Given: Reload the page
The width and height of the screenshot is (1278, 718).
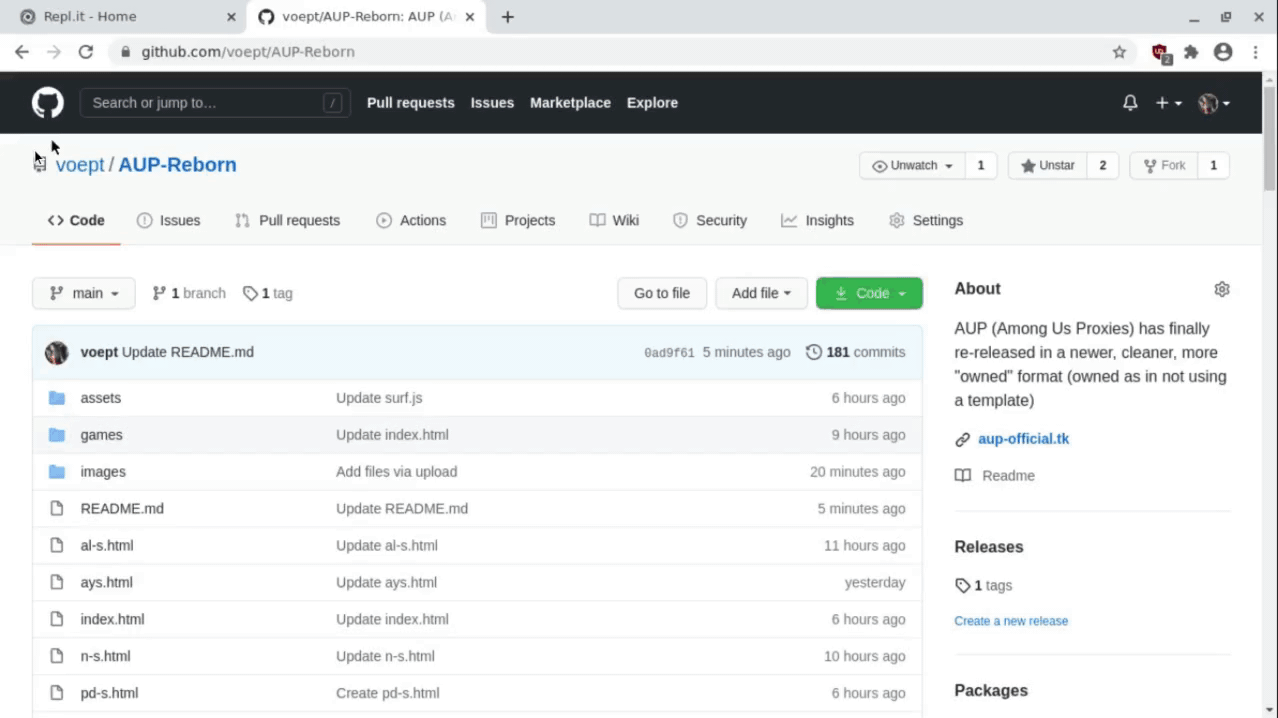Looking at the screenshot, I should (86, 52).
